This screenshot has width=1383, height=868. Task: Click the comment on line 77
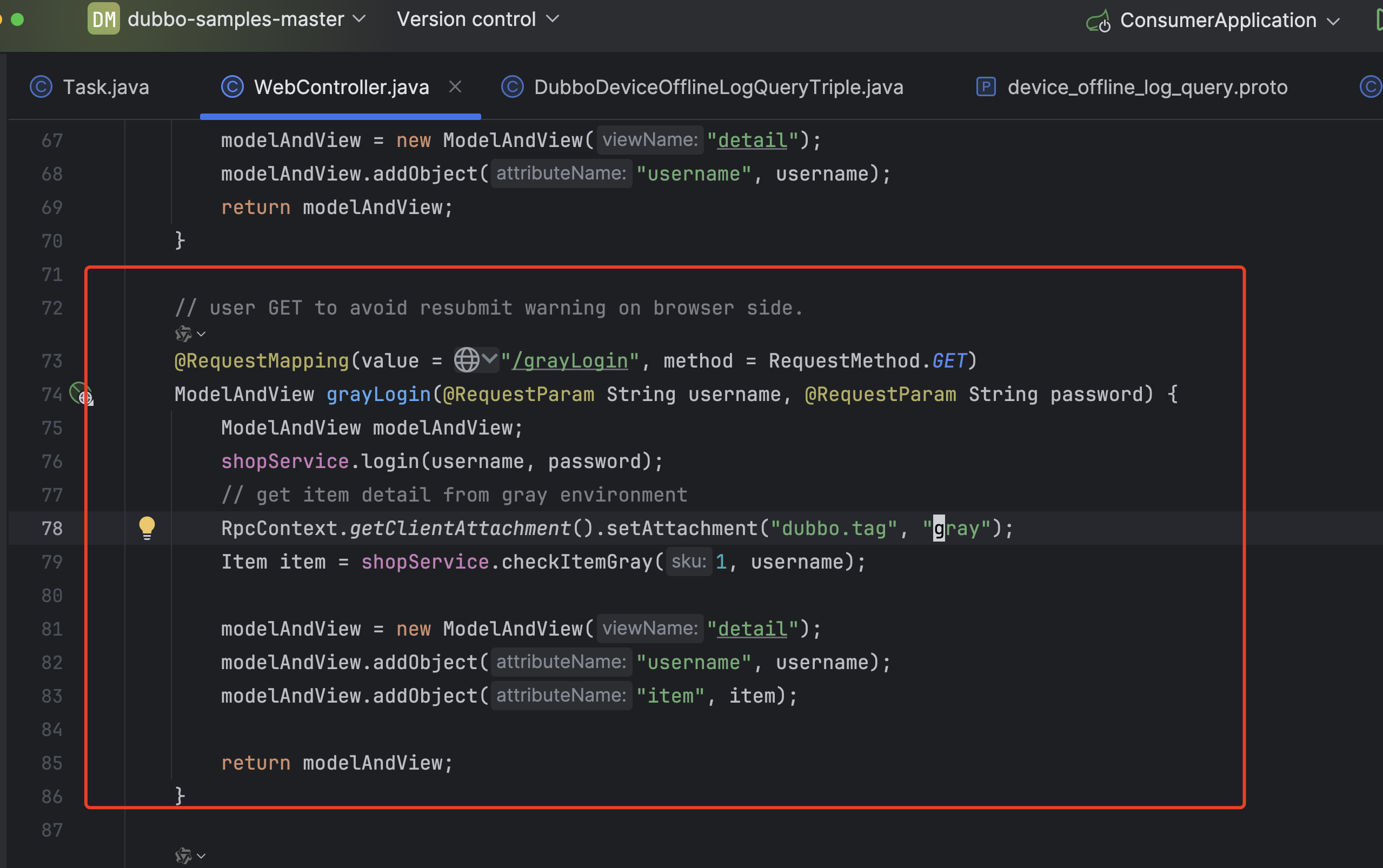point(454,495)
